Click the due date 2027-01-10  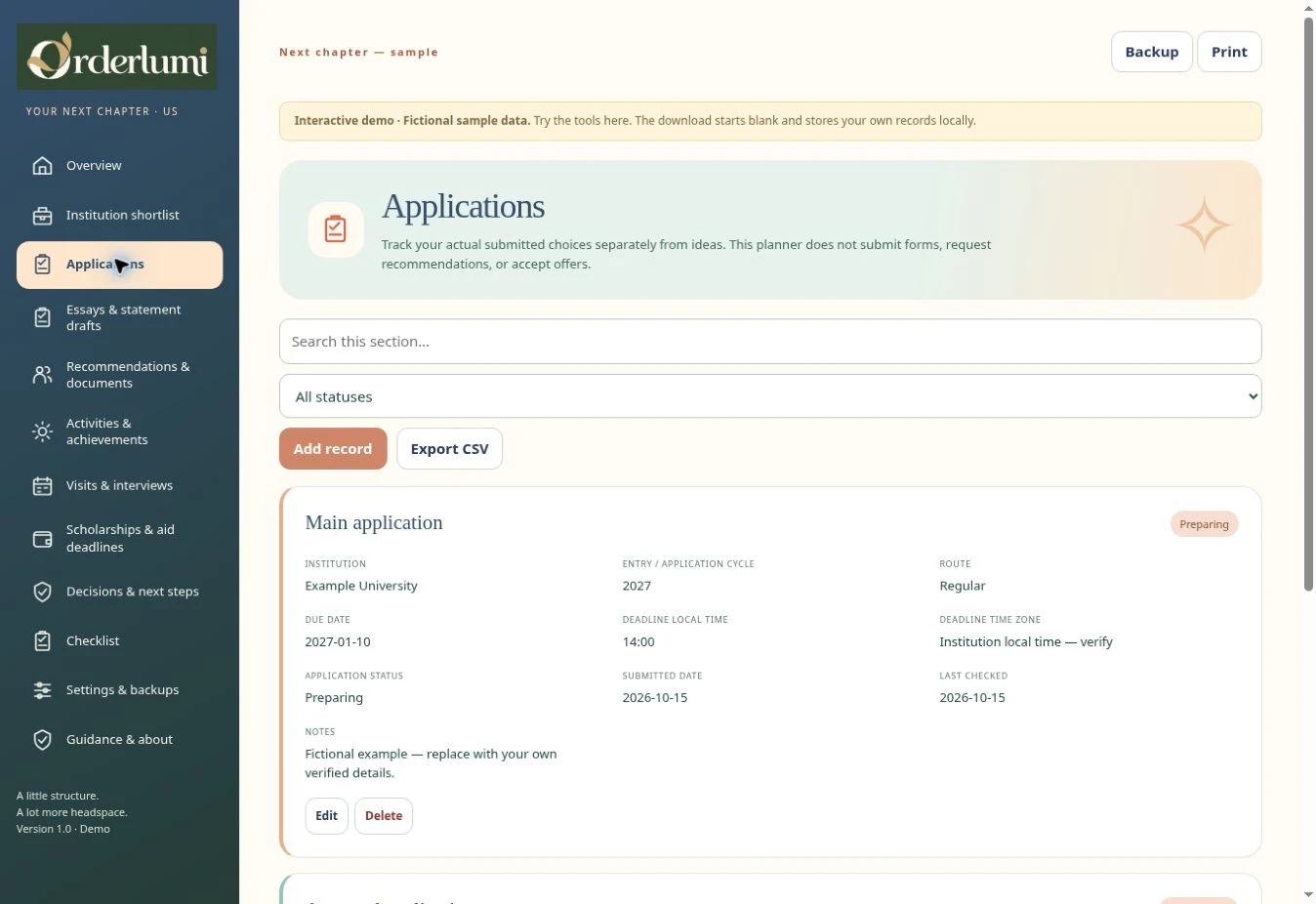(338, 641)
